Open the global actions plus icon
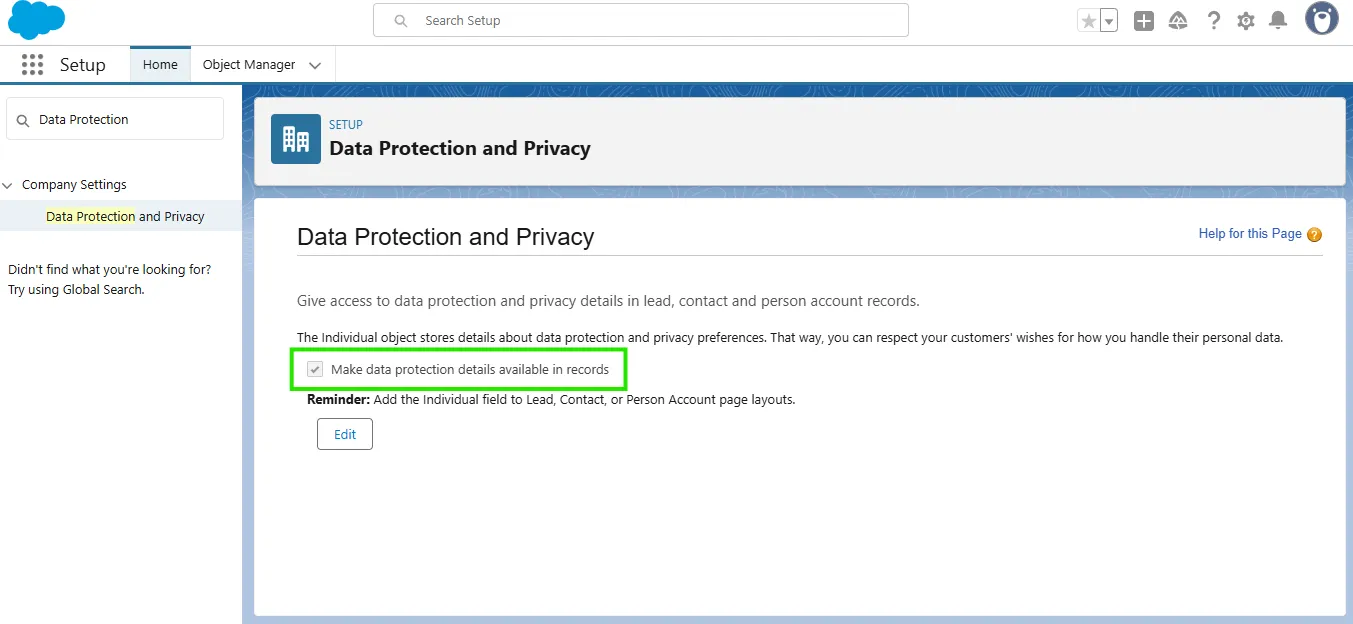The height and width of the screenshot is (624, 1353). [x=1144, y=21]
